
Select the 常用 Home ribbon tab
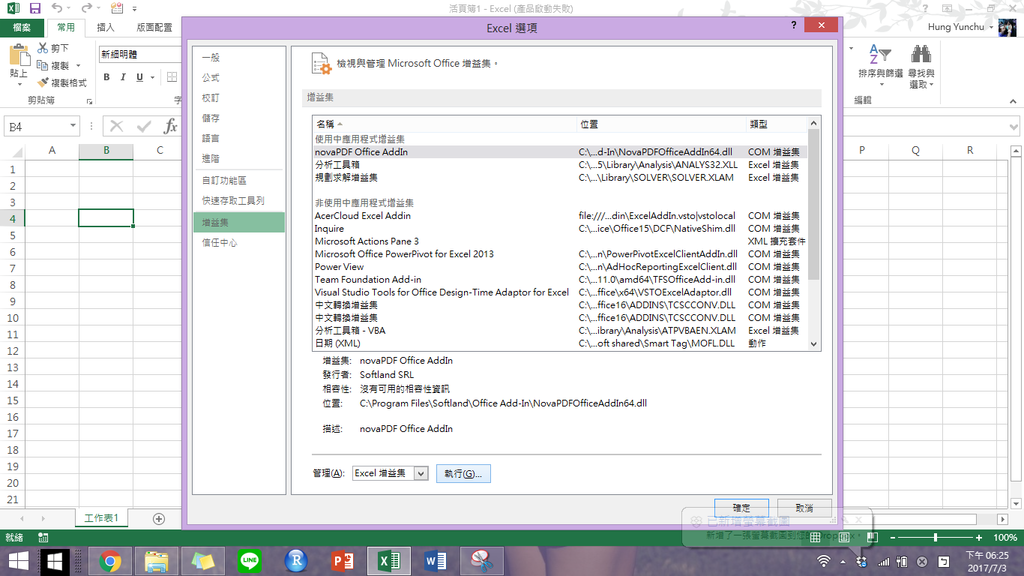(x=66, y=27)
